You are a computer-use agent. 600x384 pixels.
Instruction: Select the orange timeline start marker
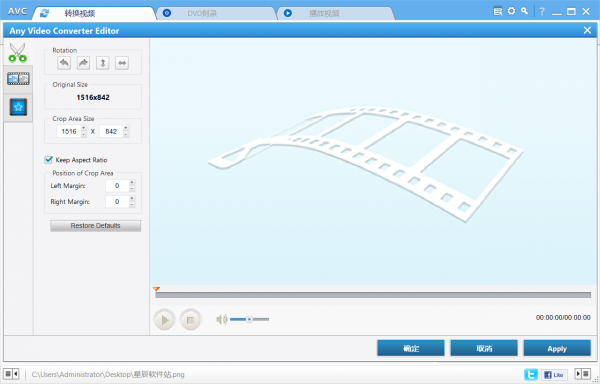[156, 289]
